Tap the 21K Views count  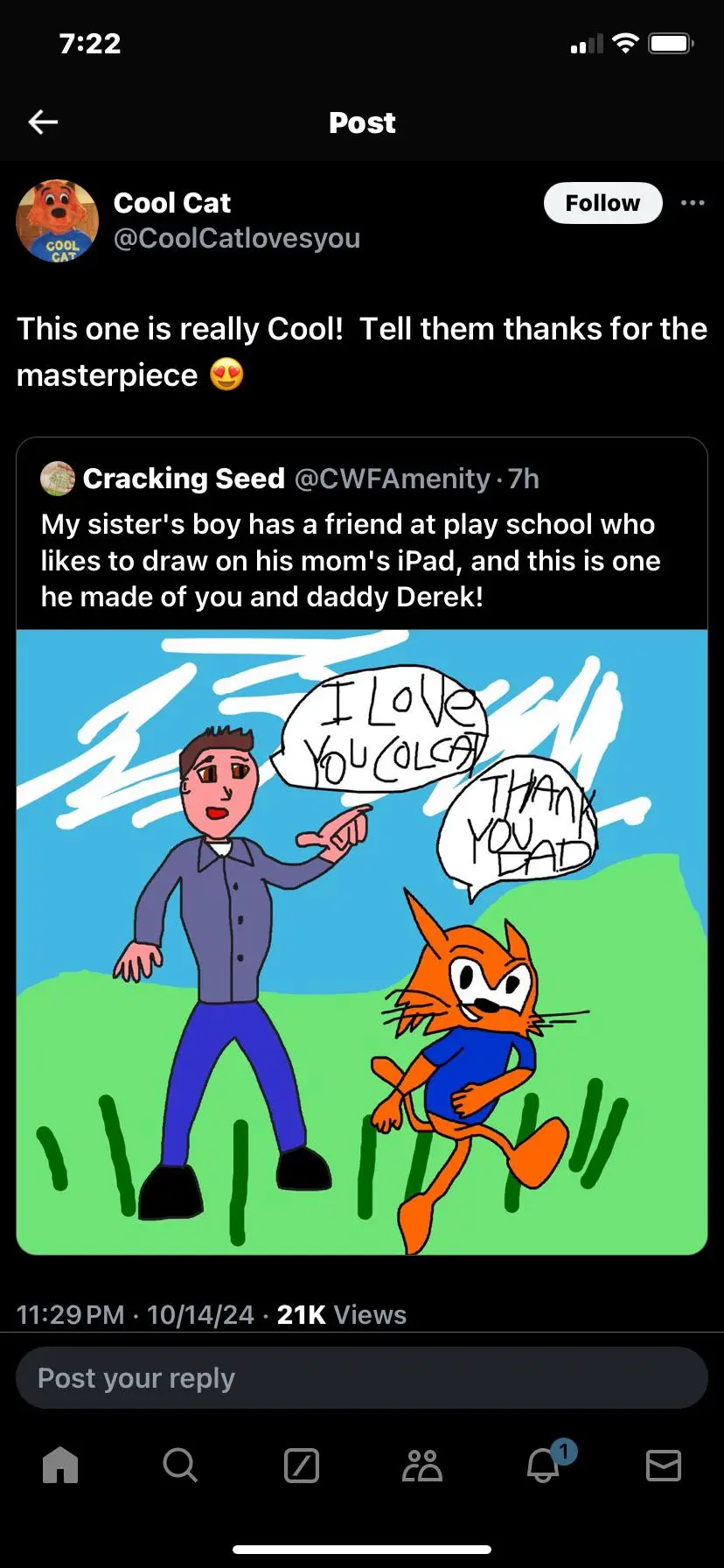[x=341, y=1314]
